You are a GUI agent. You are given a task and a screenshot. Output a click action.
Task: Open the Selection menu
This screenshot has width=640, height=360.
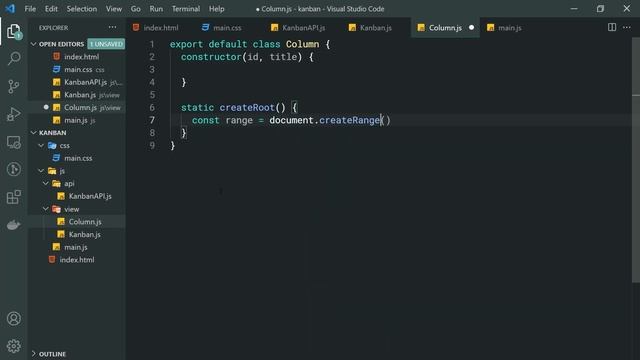tap(82, 9)
